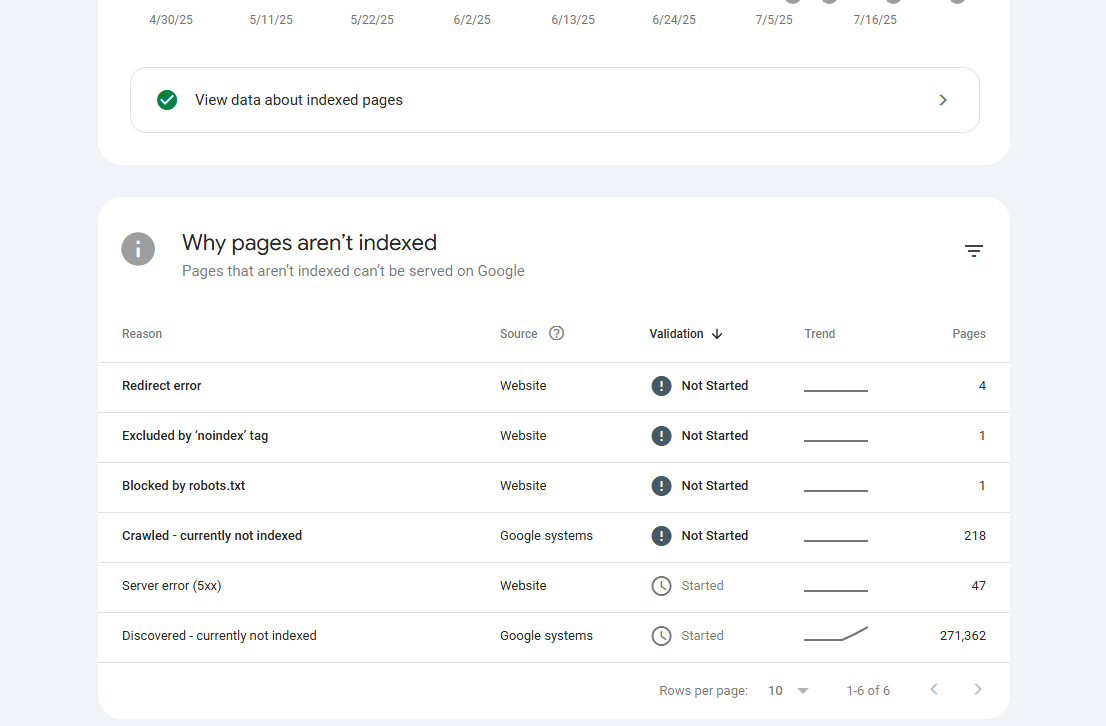Click the green checkmark indexed pages icon
The height and width of the screenshot is (726, 1106).
pyautogui.click(x=167, y=100)
